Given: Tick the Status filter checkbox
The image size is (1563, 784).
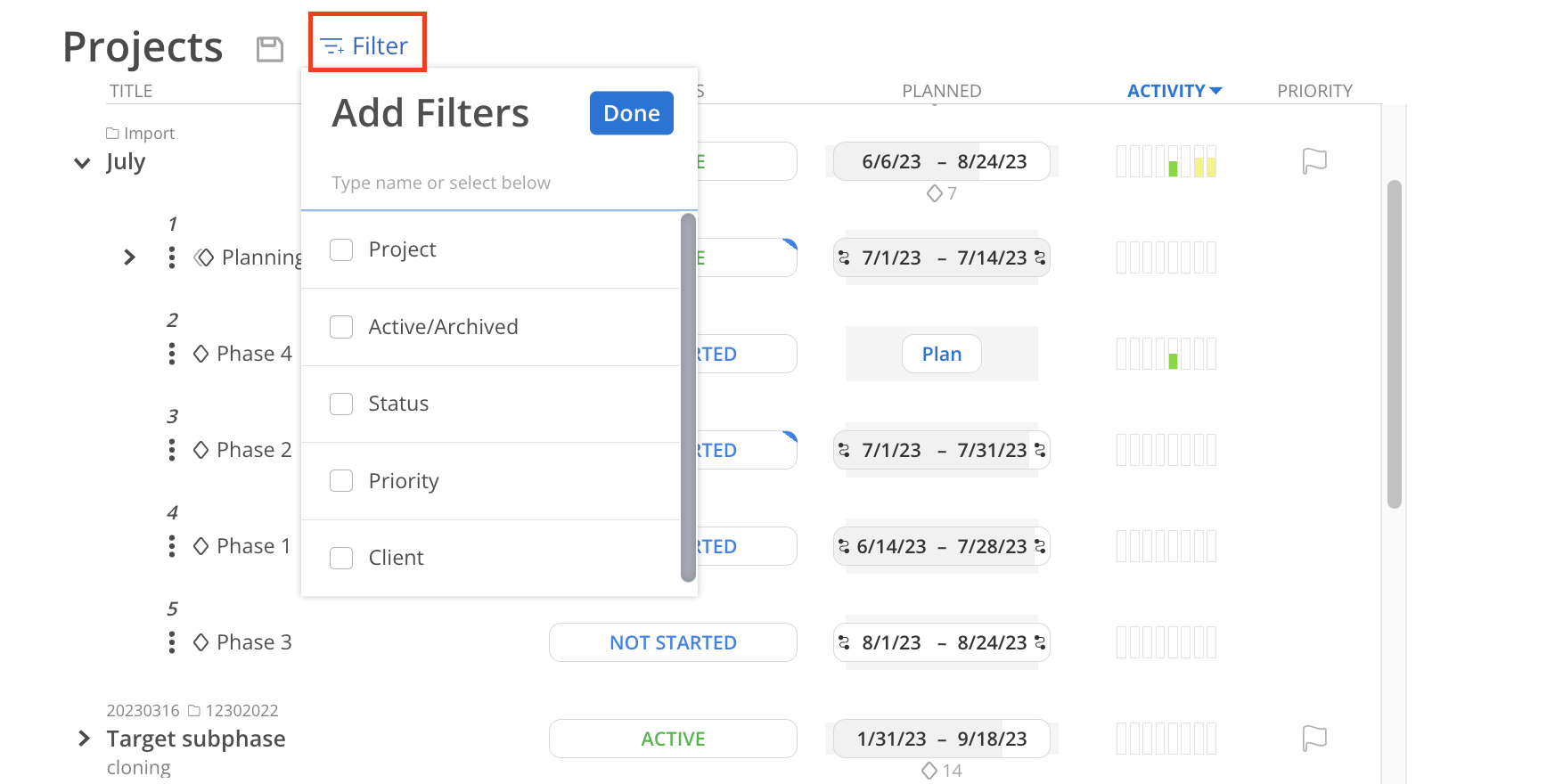Looking at the screenshot, I should [341, 404].
